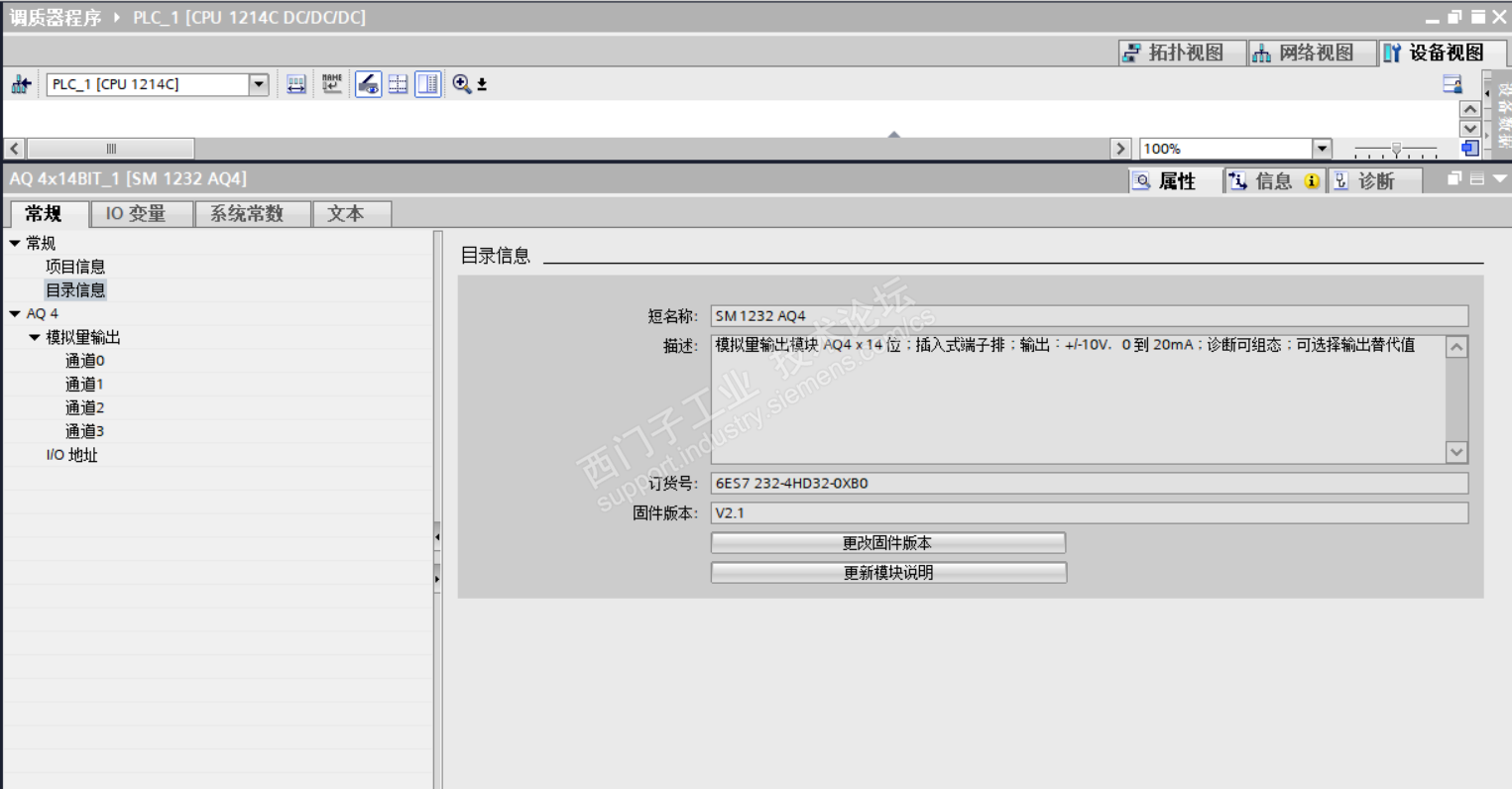
Task: Click the down arrow of the description scrollbar
Action: tap(1456, 452)
